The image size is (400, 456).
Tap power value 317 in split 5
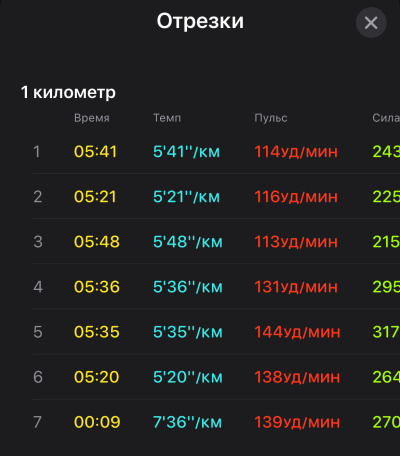pos(386,332)
